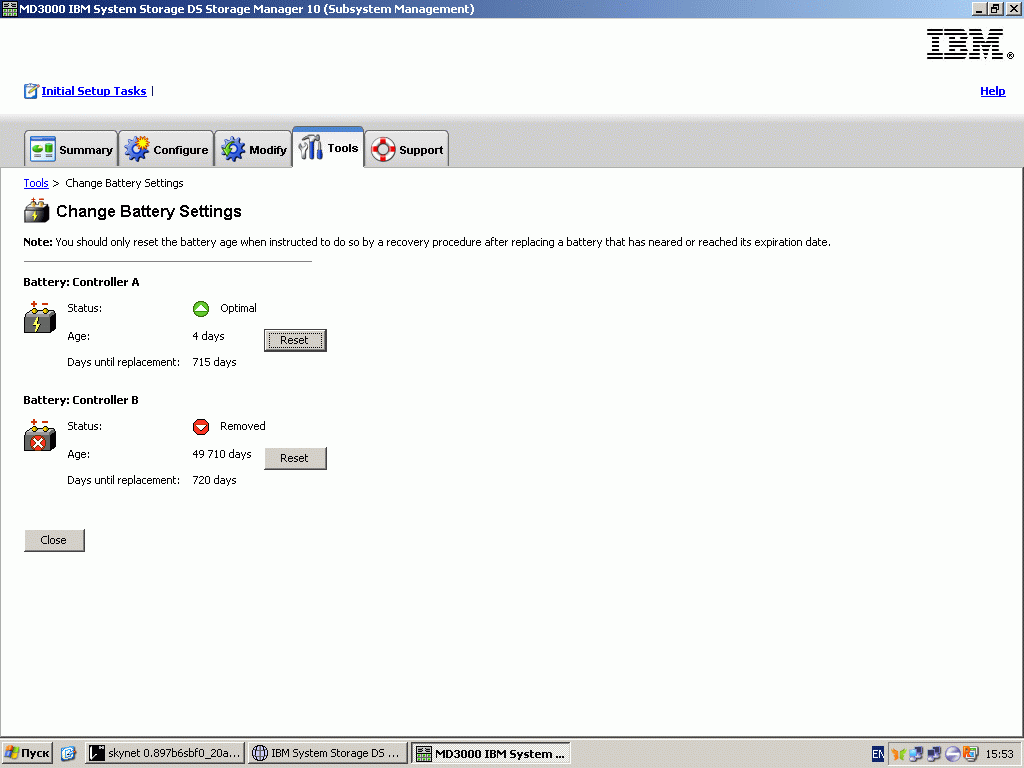Image resolution: width=1024 pixels, height=768 pixels.
Task: Click the Controller B removed battery icon
Action: click(39, 435)
